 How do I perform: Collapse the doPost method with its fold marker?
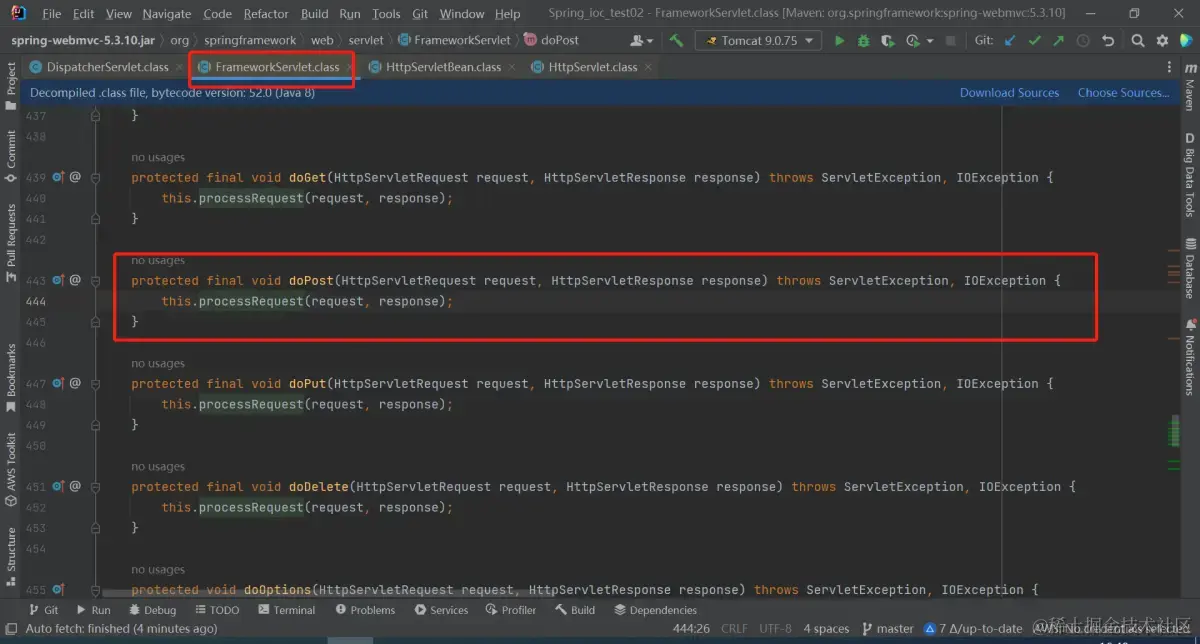pyautogui.click(x=96, y=280)
